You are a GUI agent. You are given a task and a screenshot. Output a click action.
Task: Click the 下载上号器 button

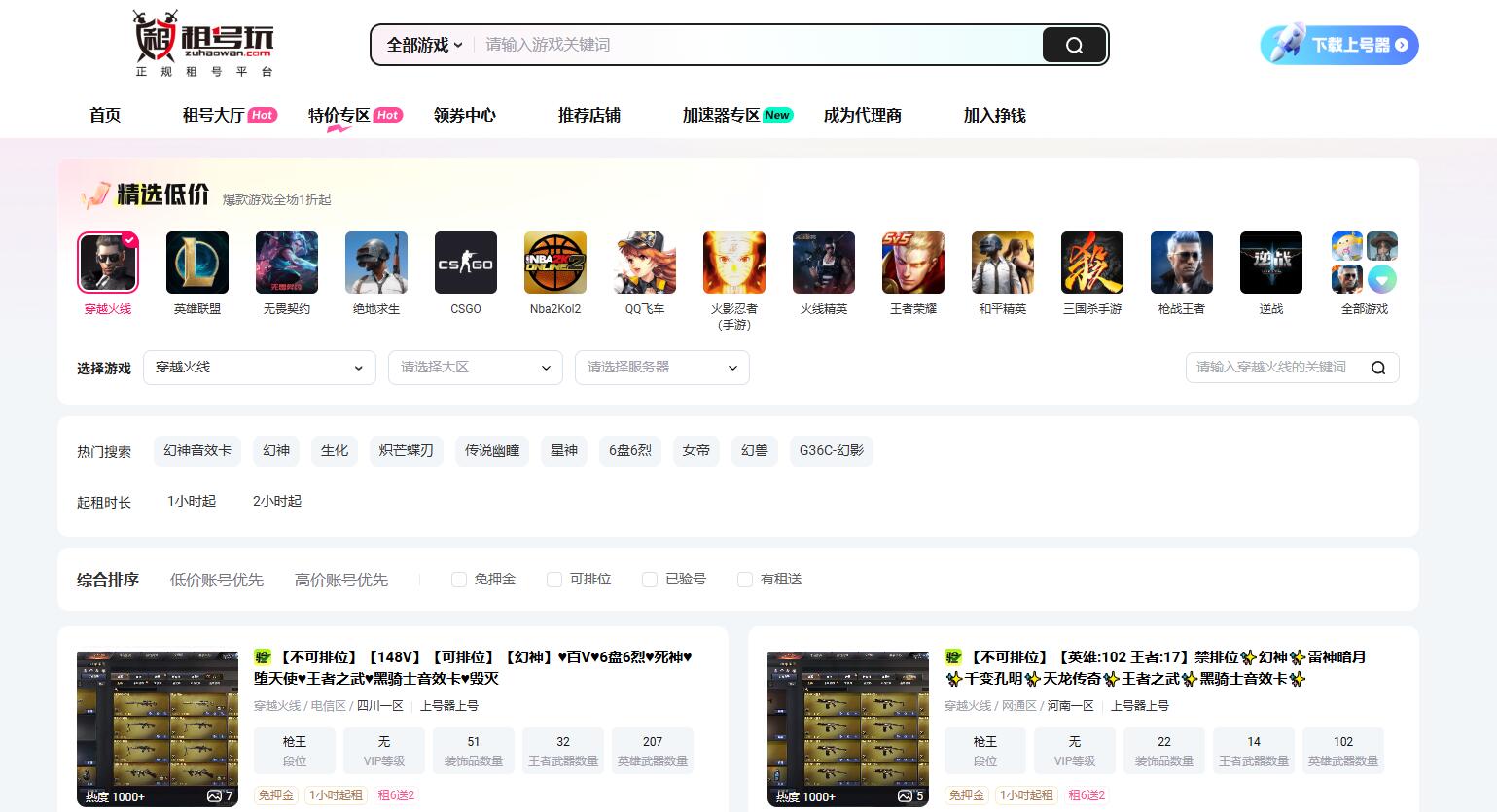click(1339, 45)
